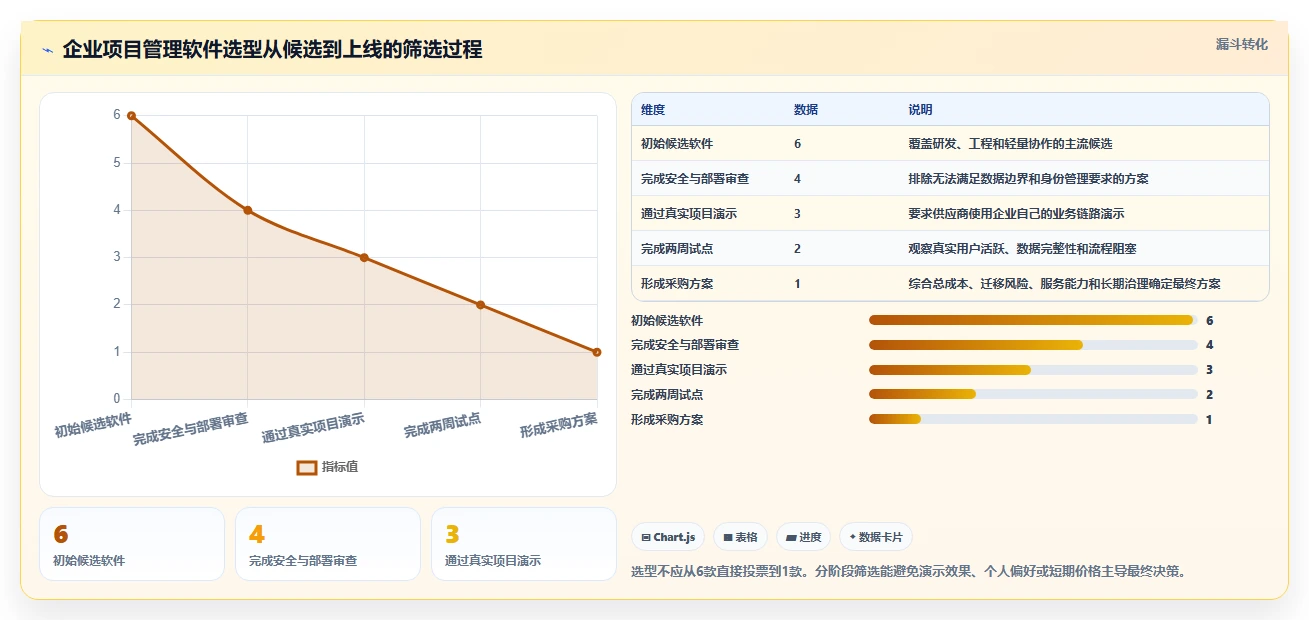Open the card showing 4 完成安全与部署审查

(x=328, y=544)
